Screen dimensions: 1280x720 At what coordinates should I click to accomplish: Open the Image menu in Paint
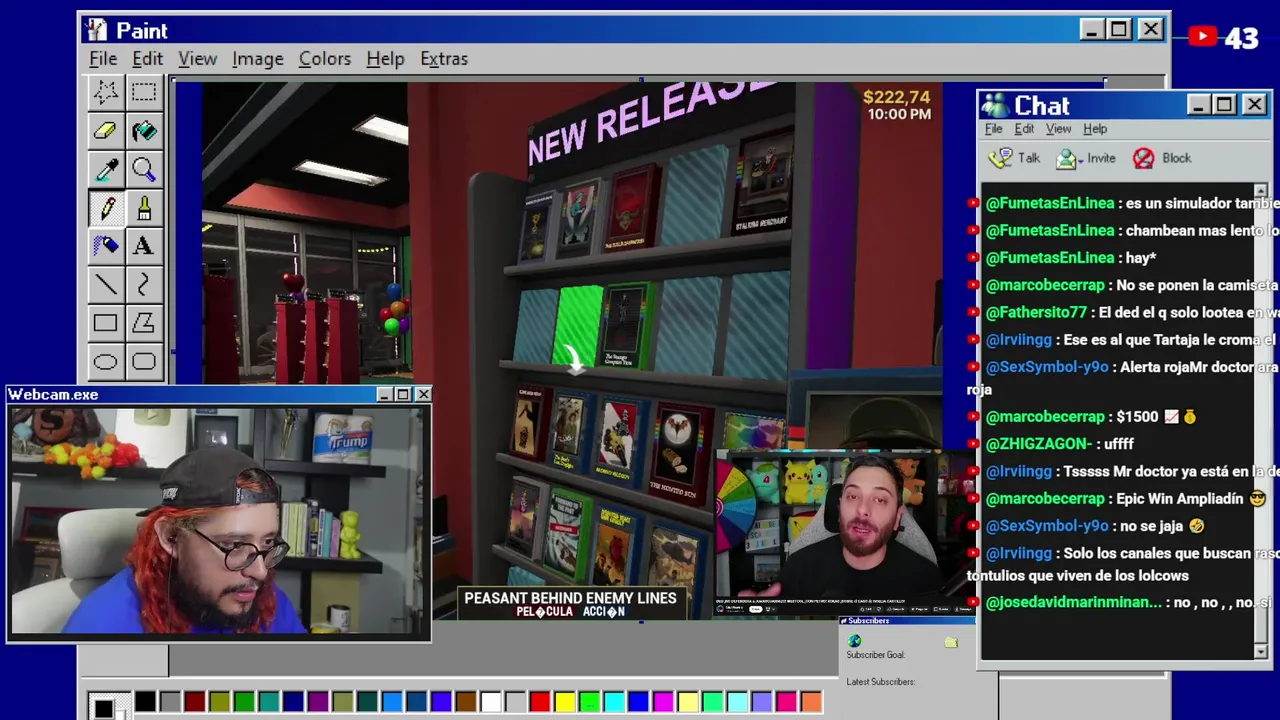tap(257, 59)
